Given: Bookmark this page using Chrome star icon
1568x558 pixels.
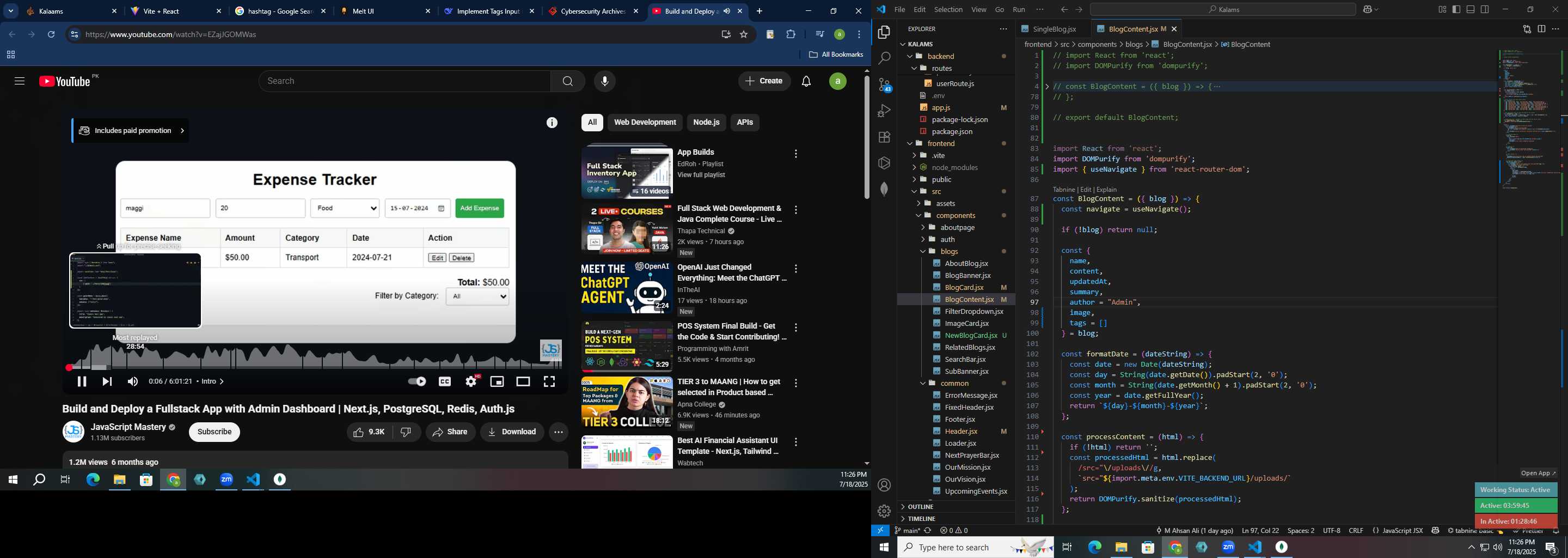Looking at the screenshot, I should pos(743,35).
